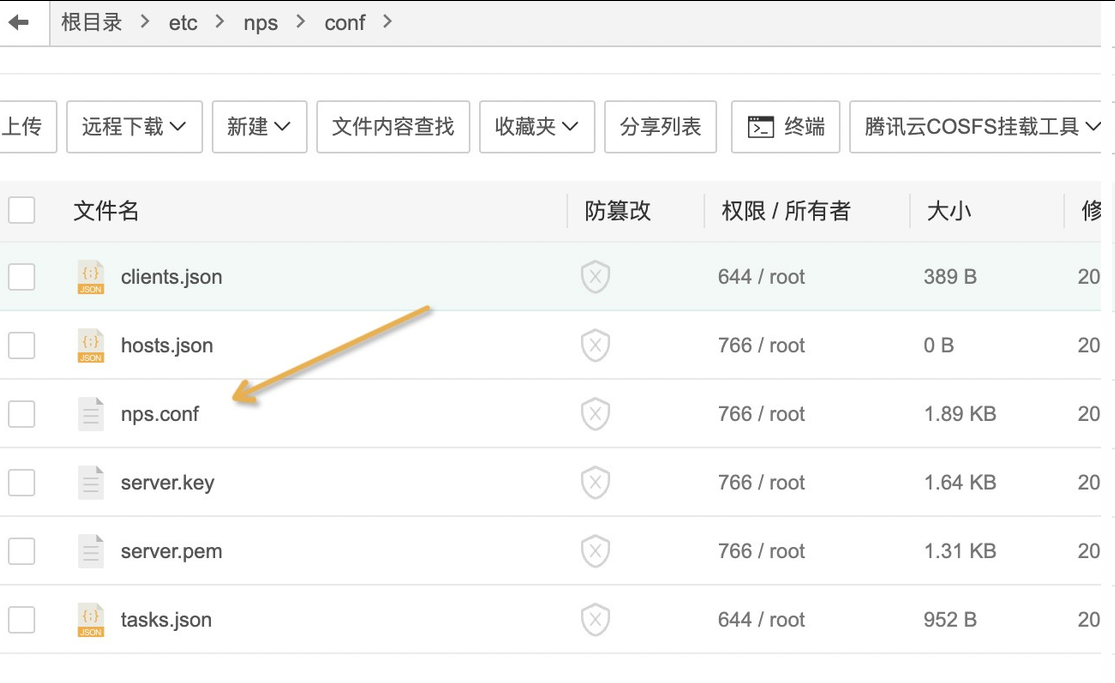Screen dimensions: 1115x683
Task: Check the box for hosts.json
Action: tap(21, 345)
